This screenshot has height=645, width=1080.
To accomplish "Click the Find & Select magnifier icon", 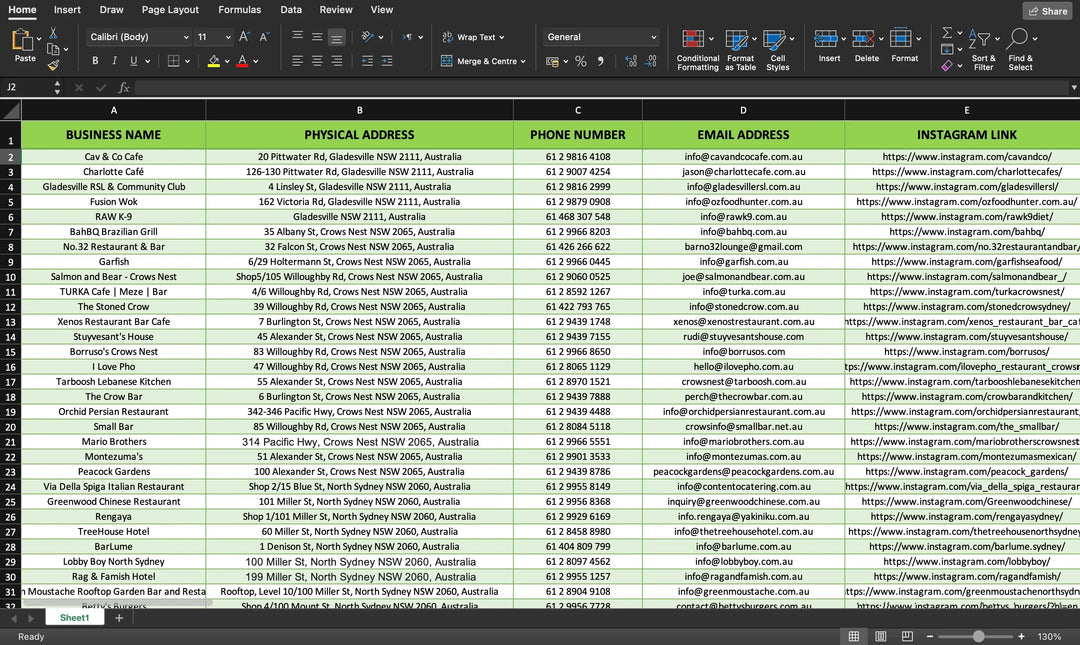I will click(1020, 40).
